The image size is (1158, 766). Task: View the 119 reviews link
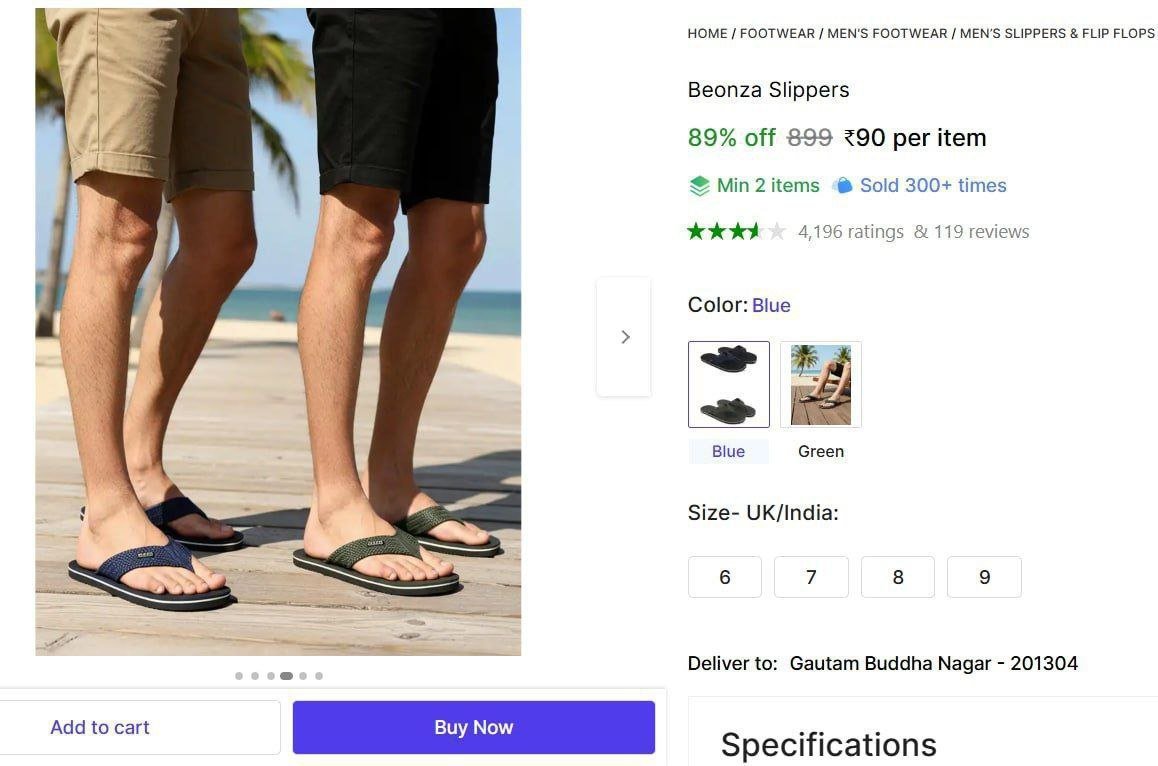(981, 232)
